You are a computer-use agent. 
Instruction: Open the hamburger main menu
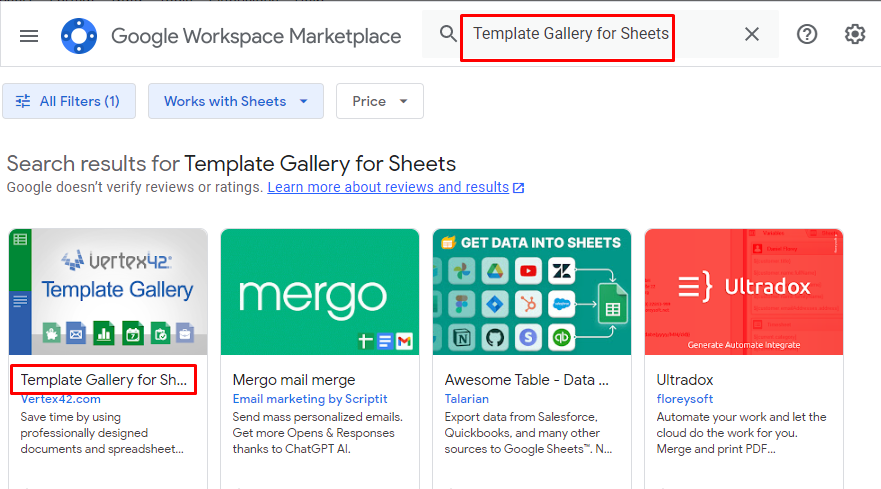29,37
